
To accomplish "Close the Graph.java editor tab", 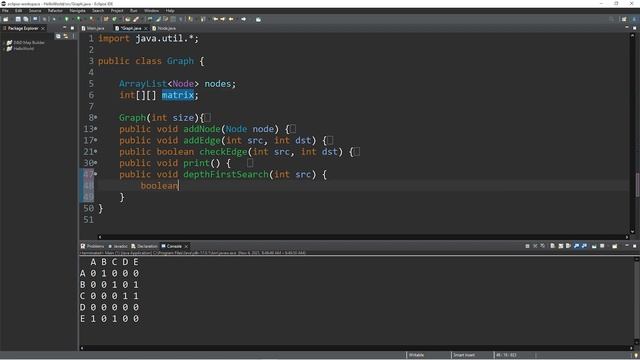I will (146, 28).
